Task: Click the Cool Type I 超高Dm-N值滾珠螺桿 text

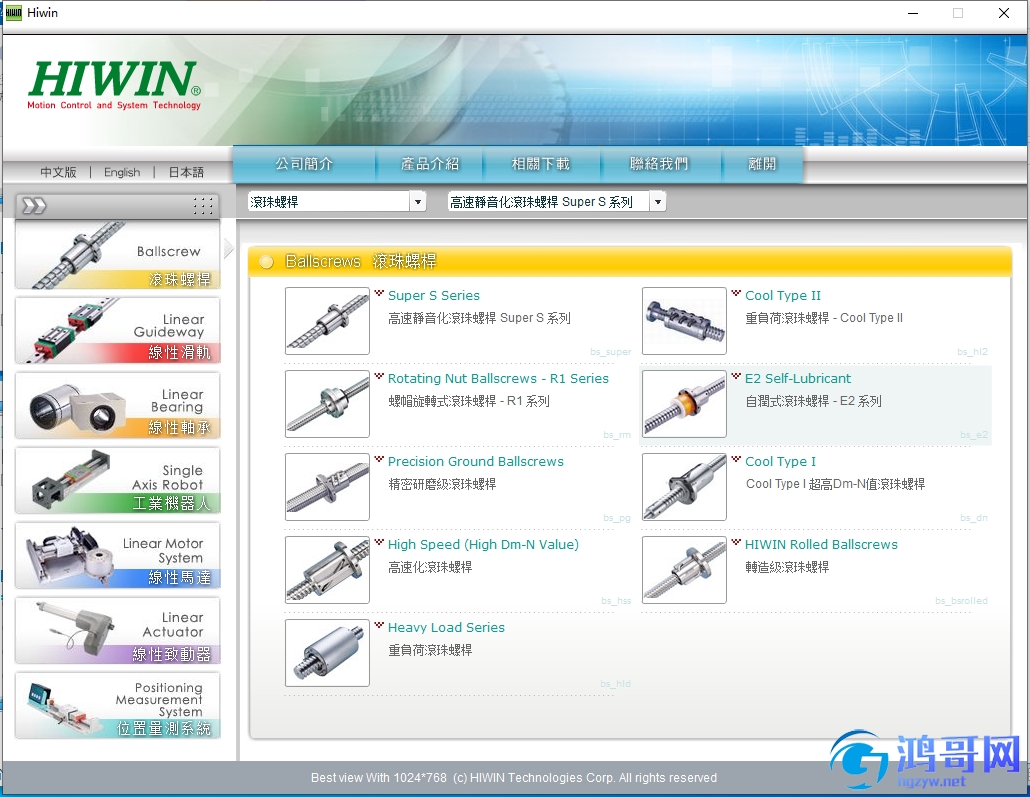Action: tap(835, 484)
